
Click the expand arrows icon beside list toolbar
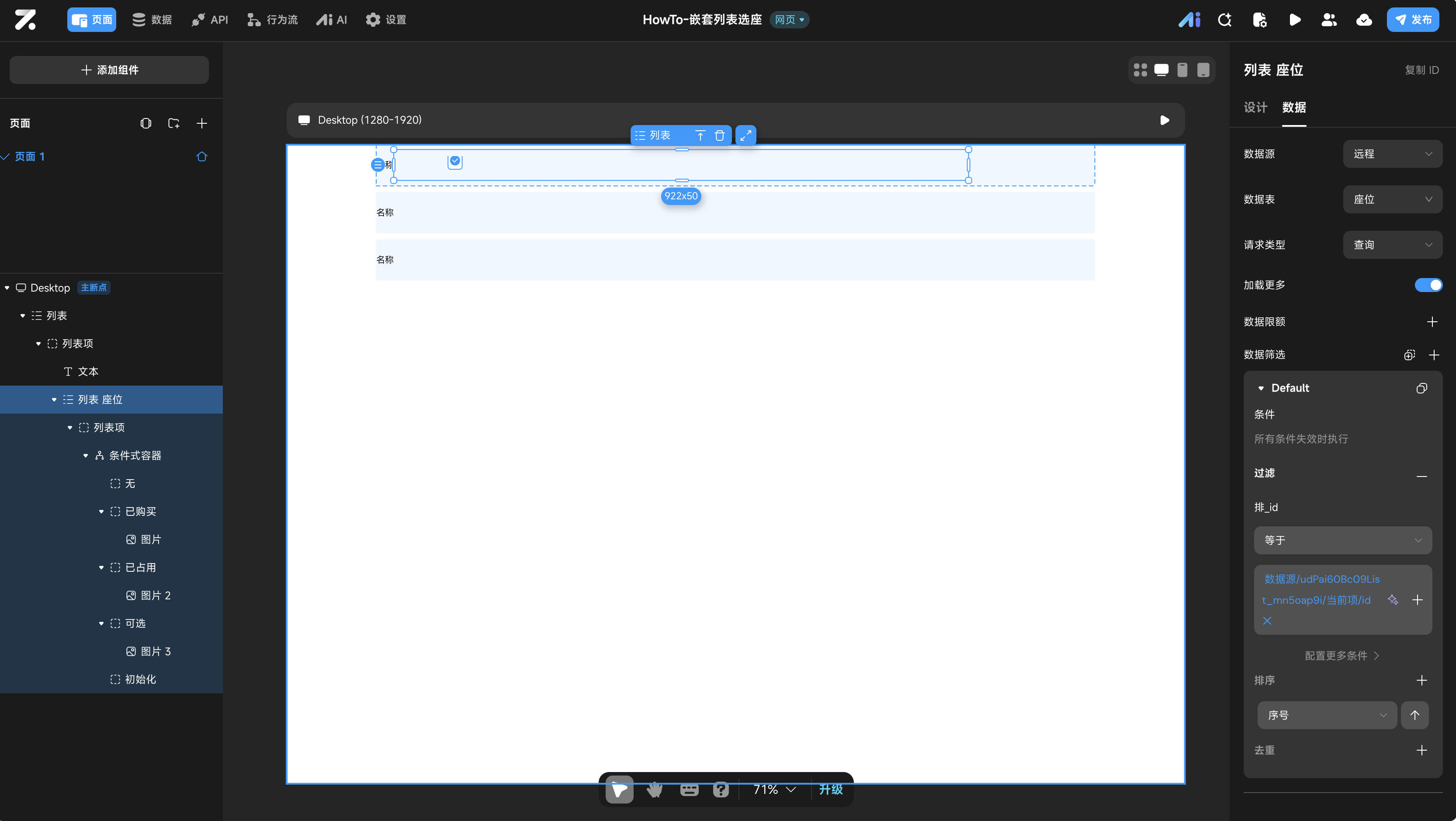(x=746, y=136)
